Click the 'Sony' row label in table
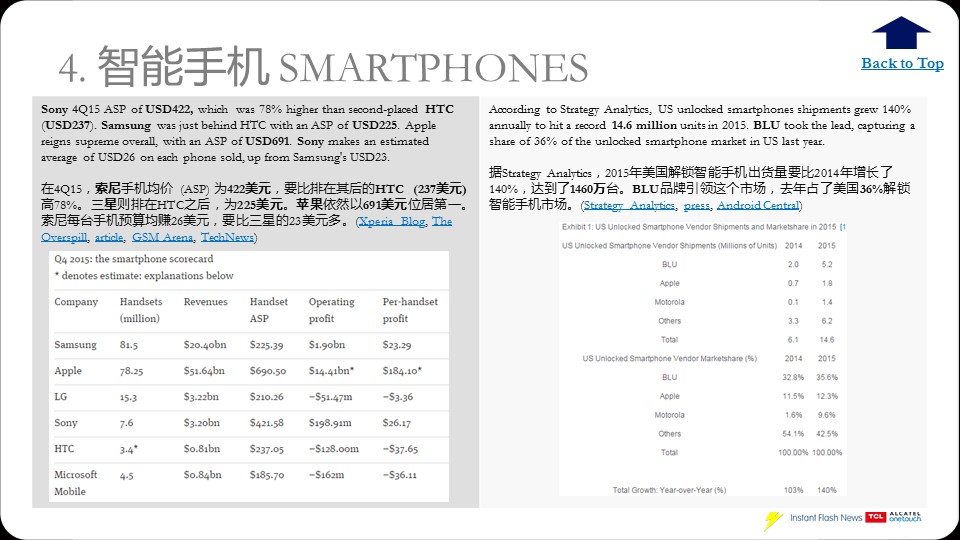Viewport: 960px width, 540px height. (x=66, y=422)
